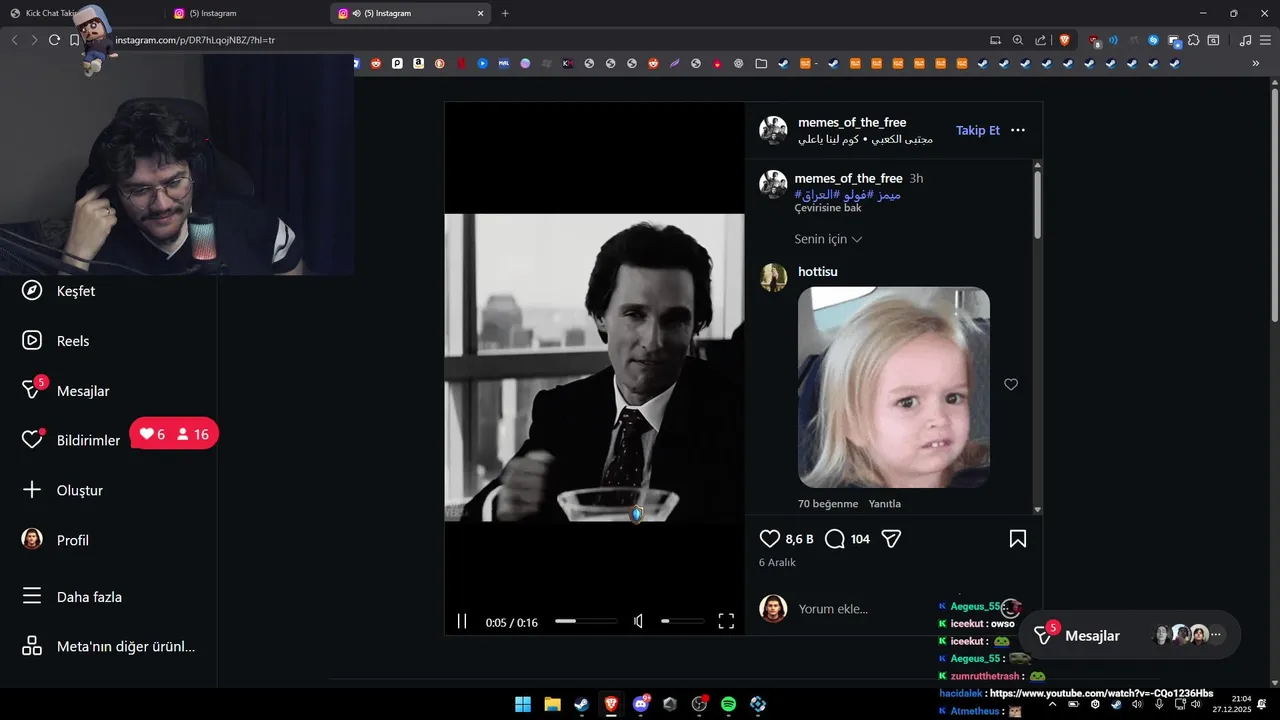The height and width of the screenshot is (720, 1280).
Task: Show hidden system tray icons
Action: [x=1053, y=704]
